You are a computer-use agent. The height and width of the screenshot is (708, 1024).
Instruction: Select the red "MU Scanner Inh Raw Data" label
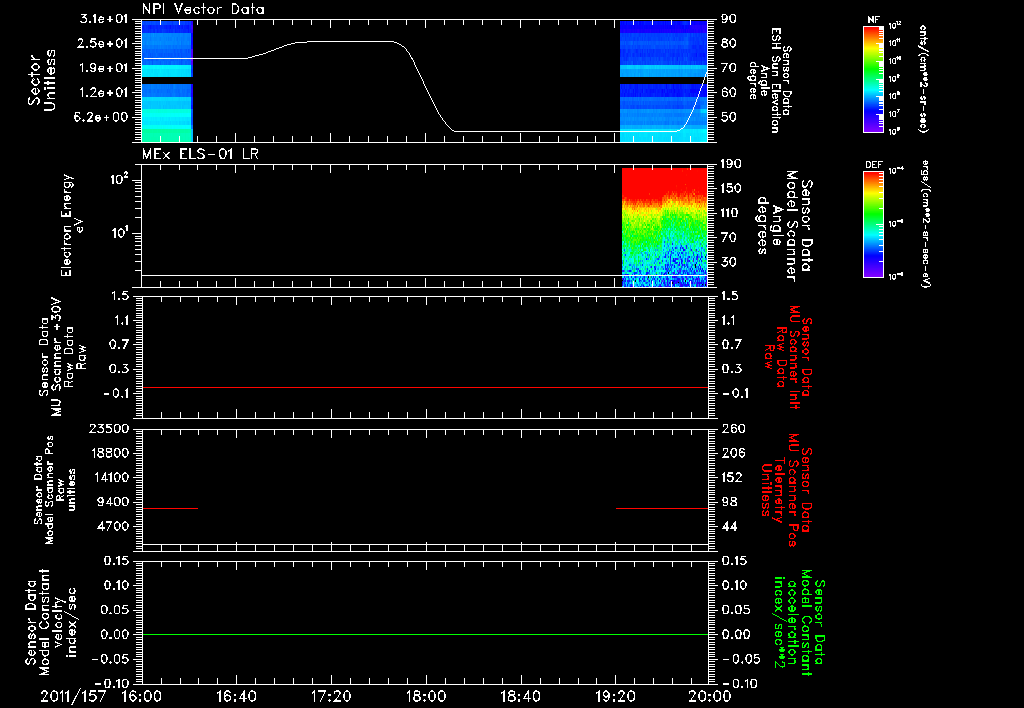788,357
